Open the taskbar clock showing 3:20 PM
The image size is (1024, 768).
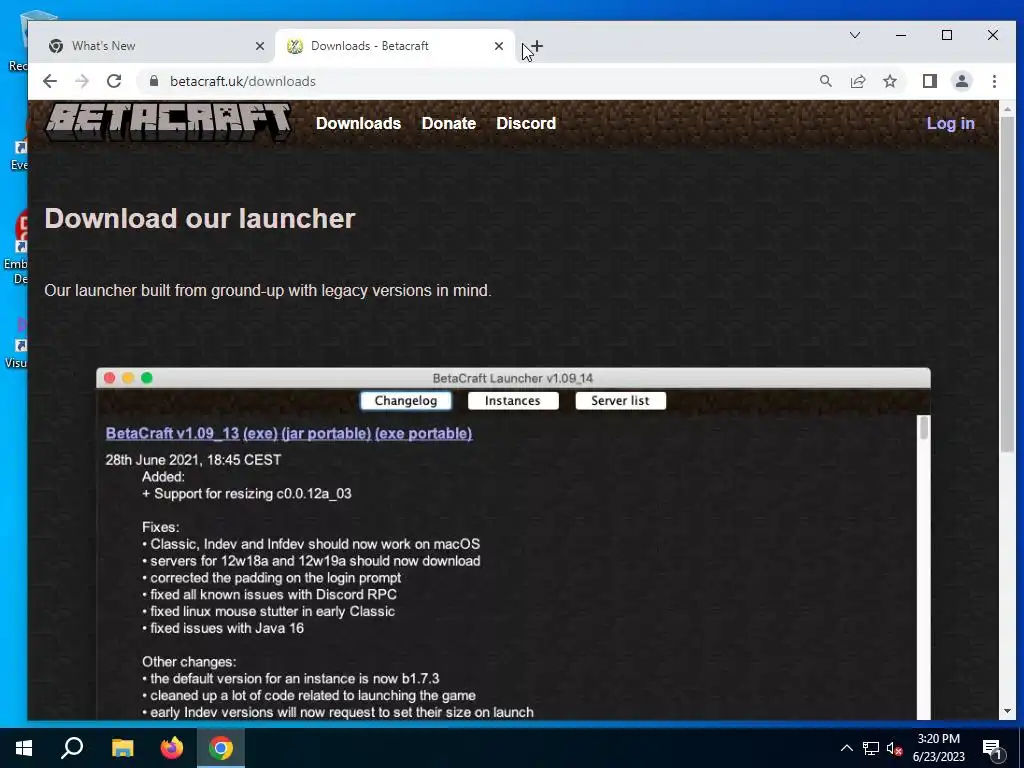[938, 748]
